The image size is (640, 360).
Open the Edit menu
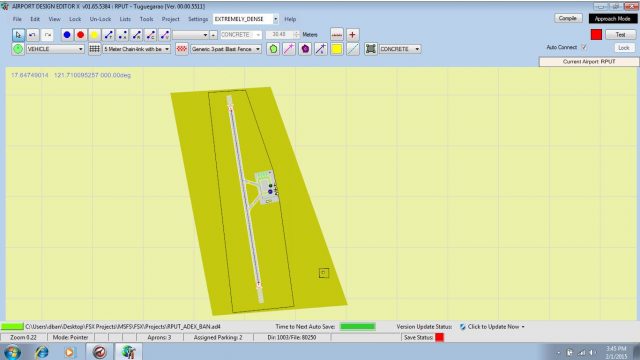coord(35,19)
